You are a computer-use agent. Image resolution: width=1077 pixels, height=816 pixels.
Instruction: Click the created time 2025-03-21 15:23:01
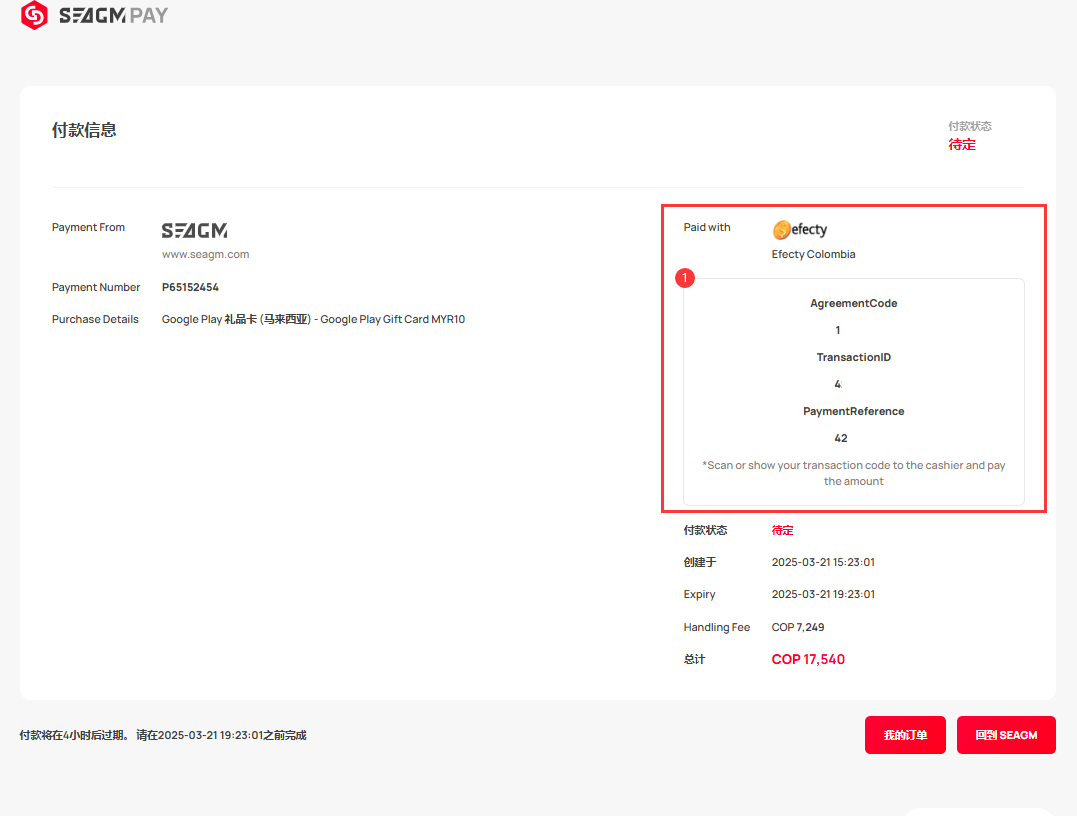coord(823,562)
